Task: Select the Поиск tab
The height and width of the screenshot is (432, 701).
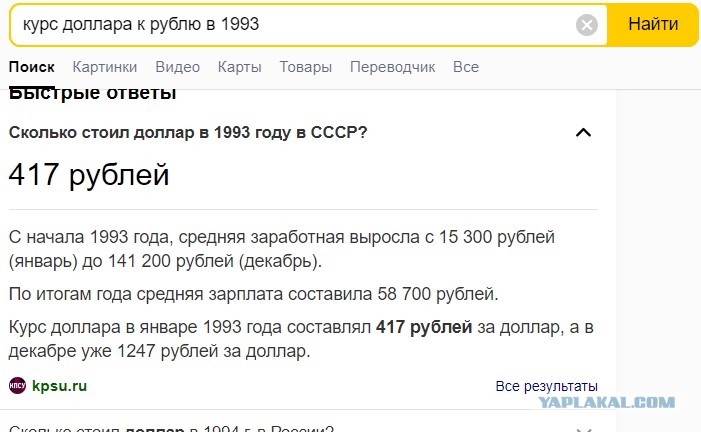Action: [31, 67]
